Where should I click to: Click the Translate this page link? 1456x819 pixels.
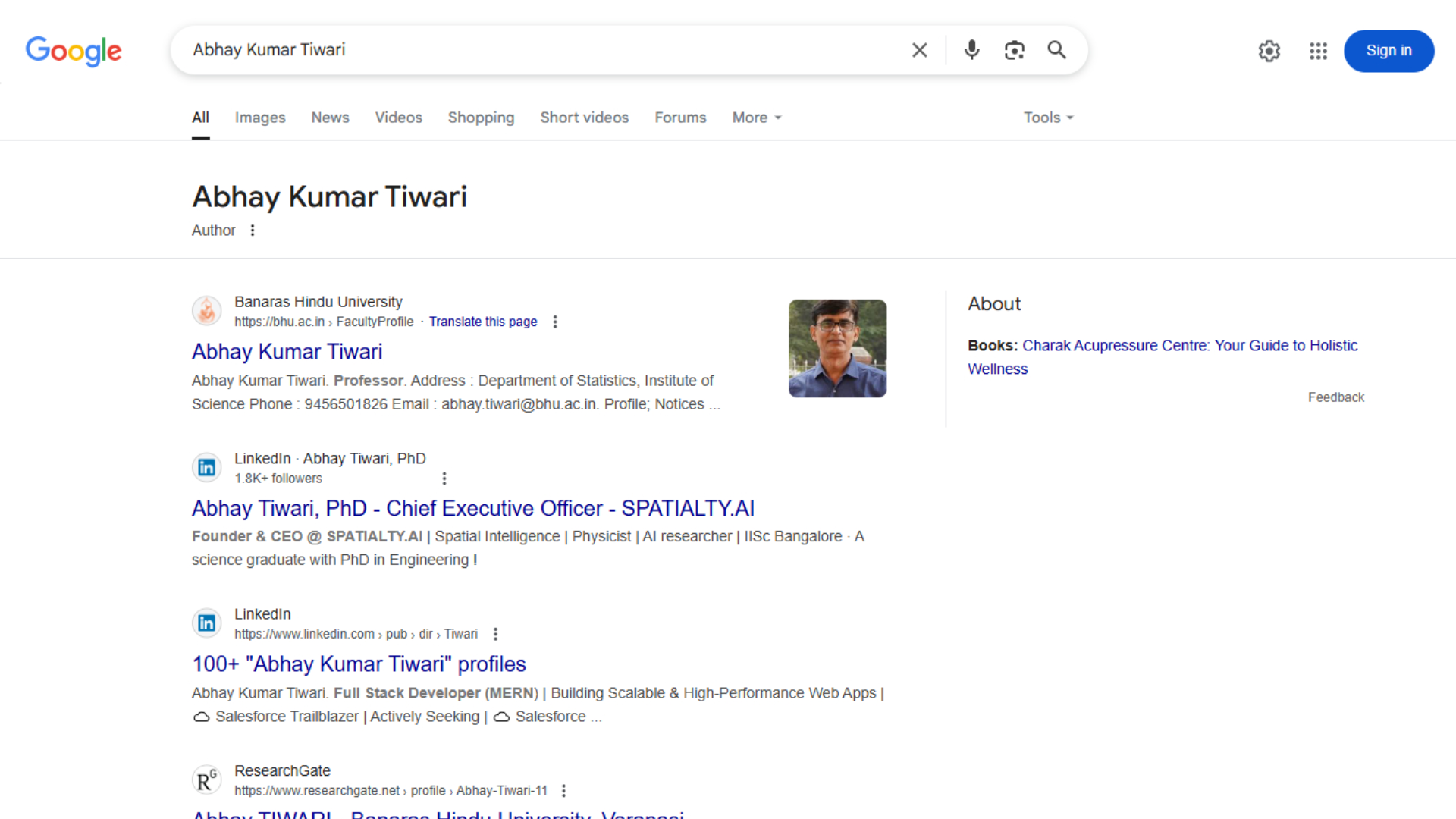coord(483,322)
